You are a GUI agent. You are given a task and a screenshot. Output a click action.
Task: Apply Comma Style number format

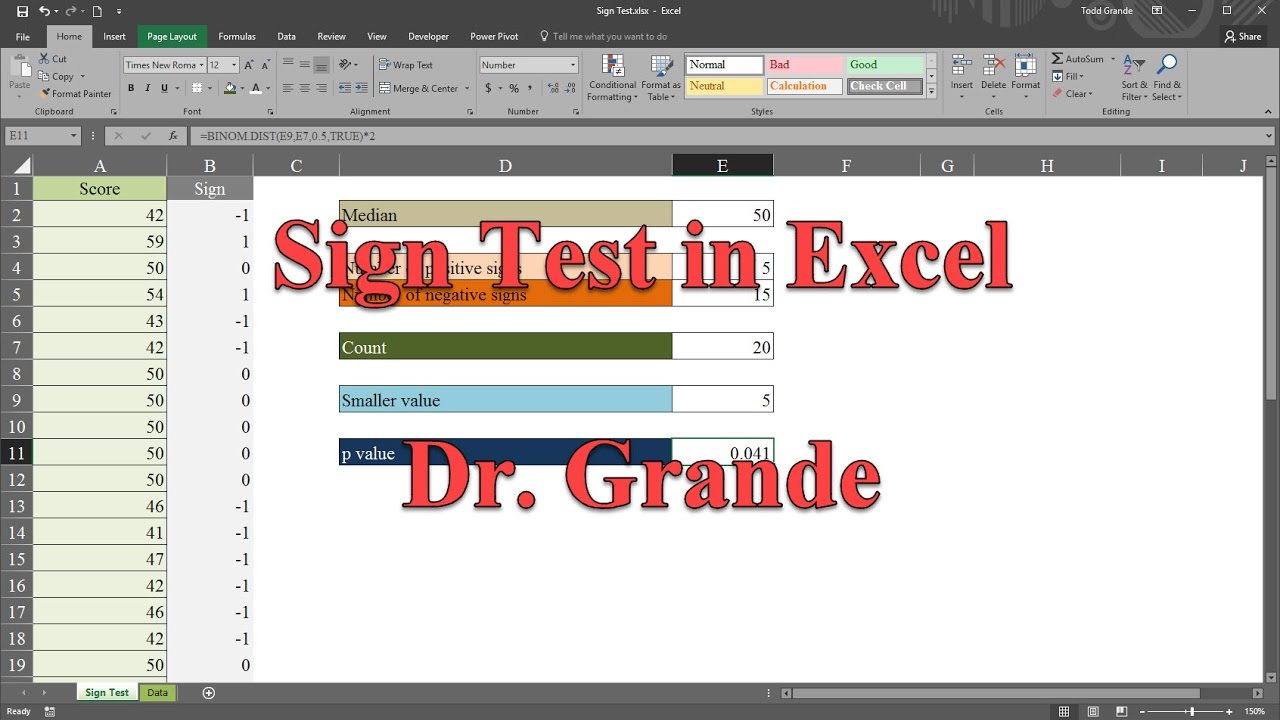coord(530,88)
